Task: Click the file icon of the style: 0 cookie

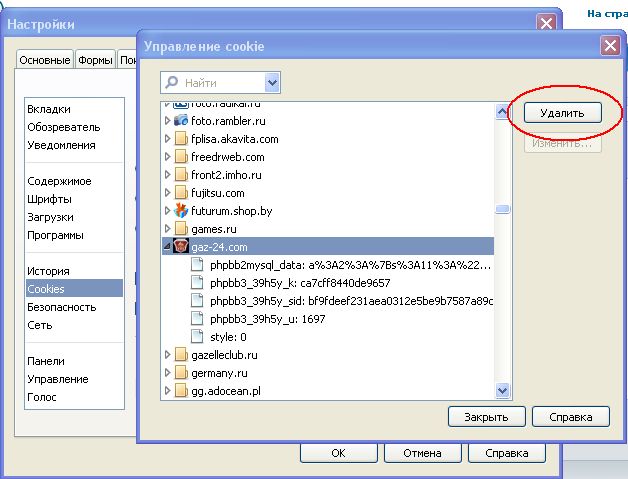Action: [197, 337]
